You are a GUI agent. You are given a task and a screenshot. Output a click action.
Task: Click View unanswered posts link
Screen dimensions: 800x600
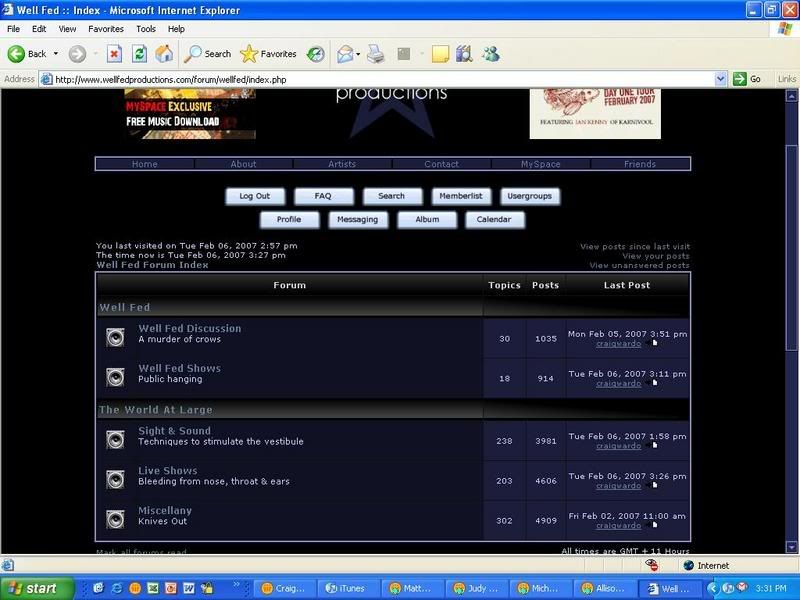(x=639, y=265)
